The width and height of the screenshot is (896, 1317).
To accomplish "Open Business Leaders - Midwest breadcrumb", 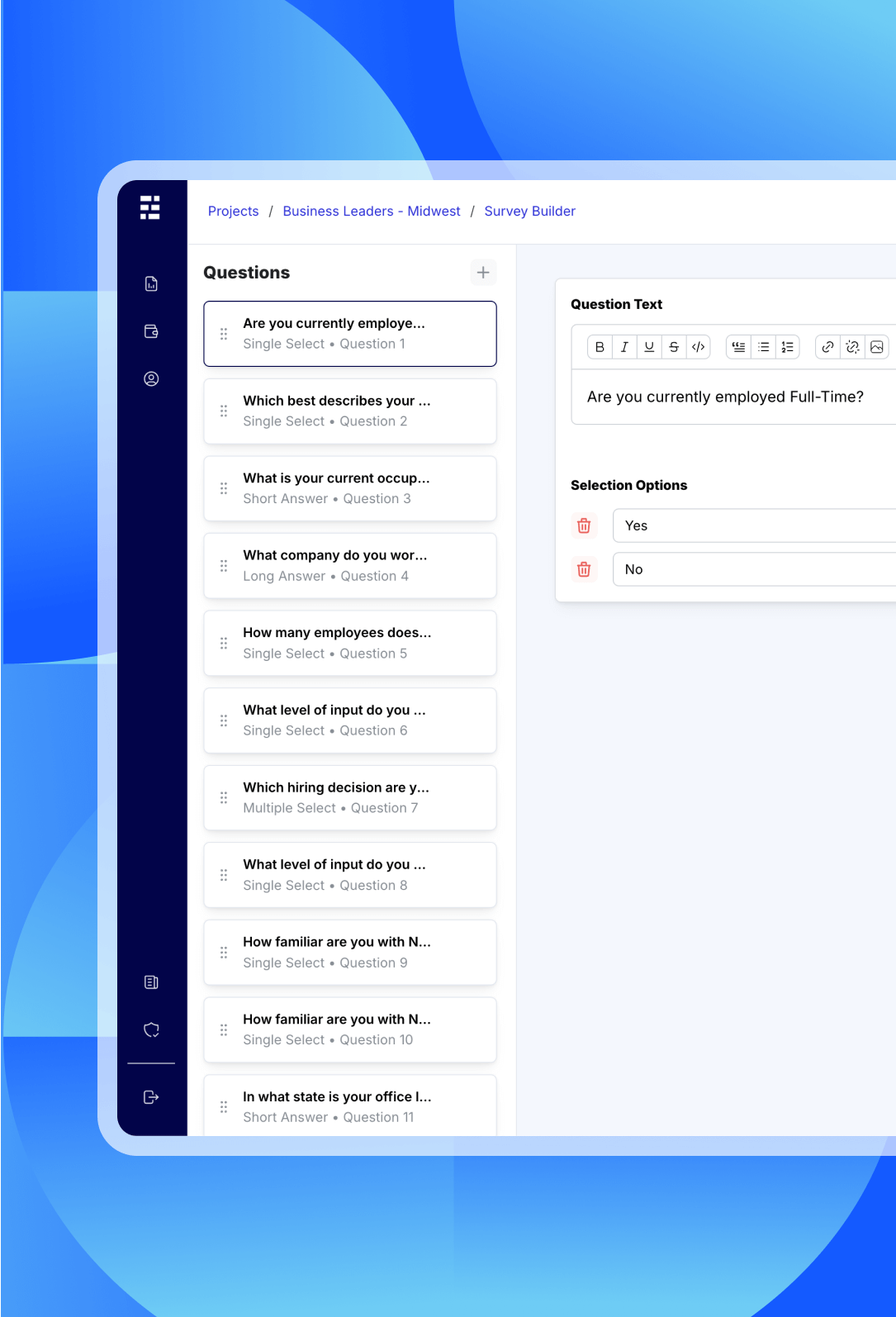I will click(x=372, y=212).
